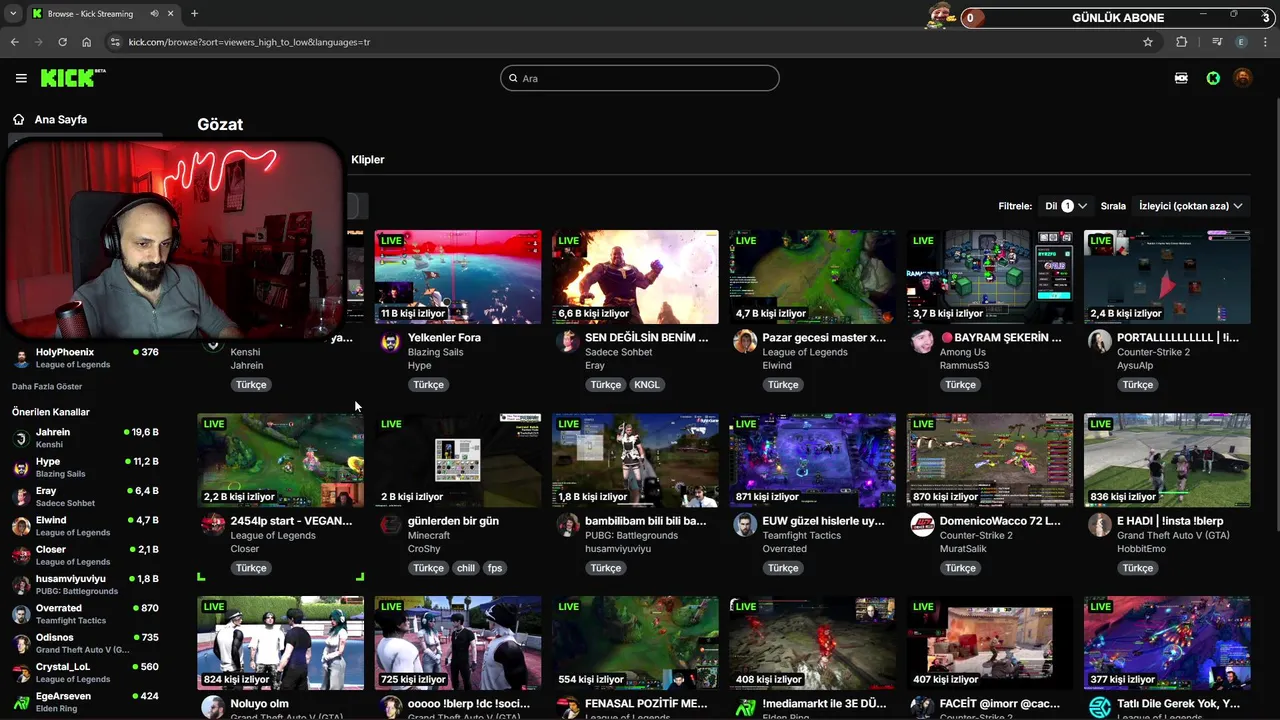Viewport: 1280px width, 720px height.
Task: Go to Ana Sayfa
Action: tap(61, 119)
